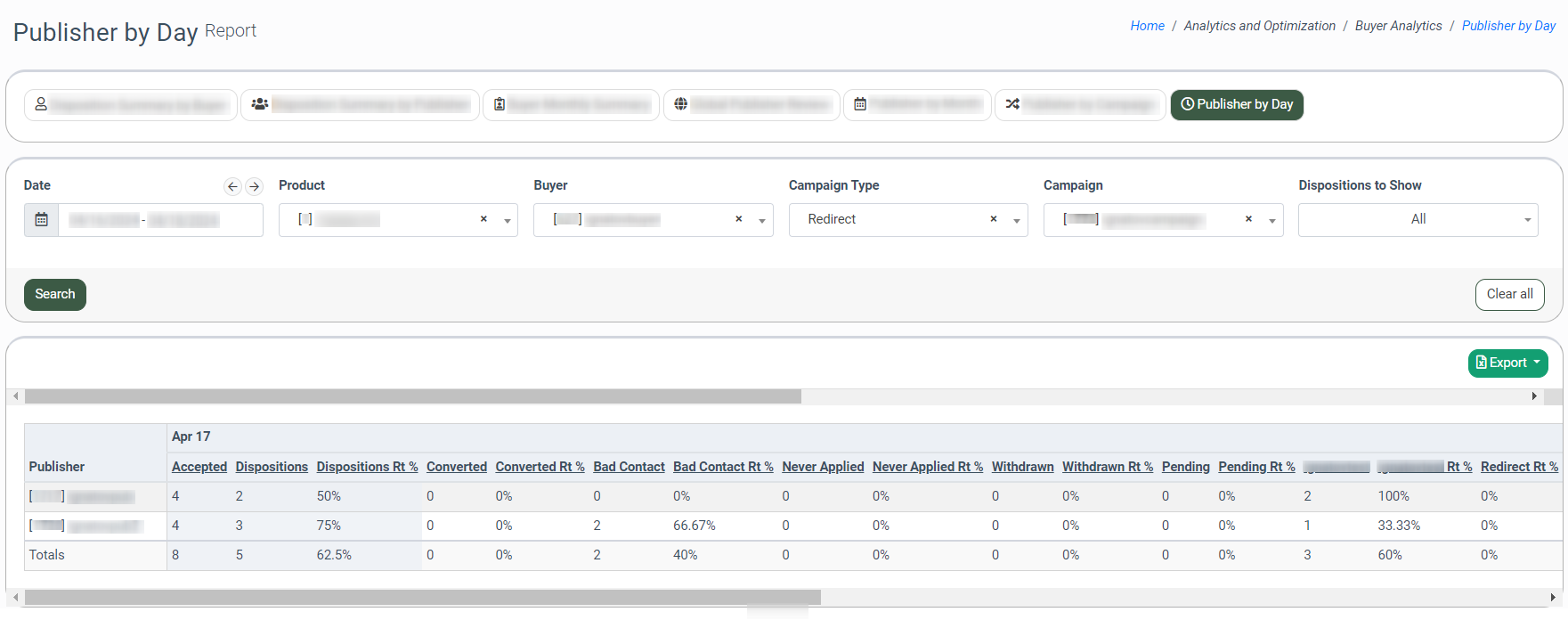Image resolution: width=1568 pixels, height=620 pixels.
Task: Open the Export dropdown menu
Action: [1507, 363]
